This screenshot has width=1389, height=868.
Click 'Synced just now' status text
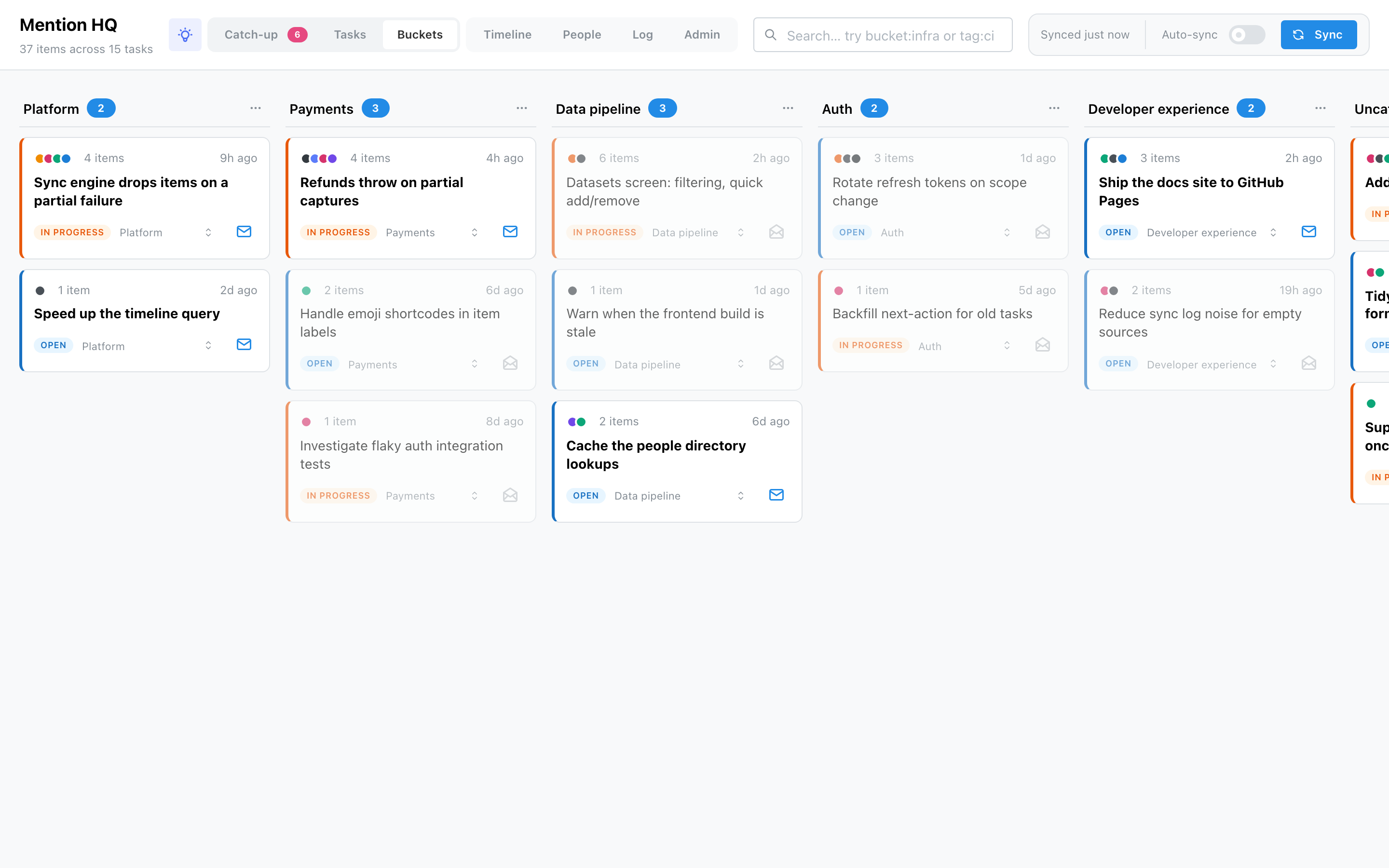[x=1085, y=34]
